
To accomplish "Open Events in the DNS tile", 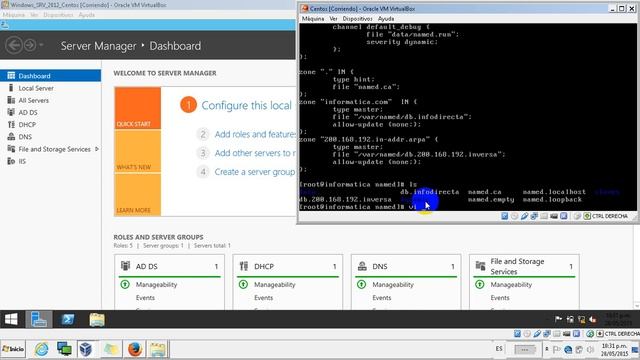I will point(382,298).
